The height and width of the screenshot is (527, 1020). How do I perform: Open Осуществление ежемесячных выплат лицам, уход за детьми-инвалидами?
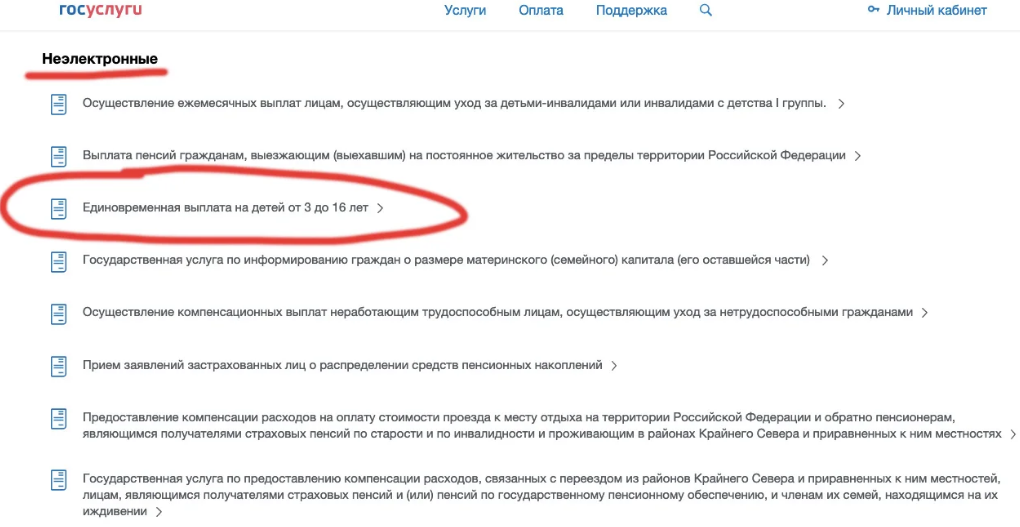[455, 103]
